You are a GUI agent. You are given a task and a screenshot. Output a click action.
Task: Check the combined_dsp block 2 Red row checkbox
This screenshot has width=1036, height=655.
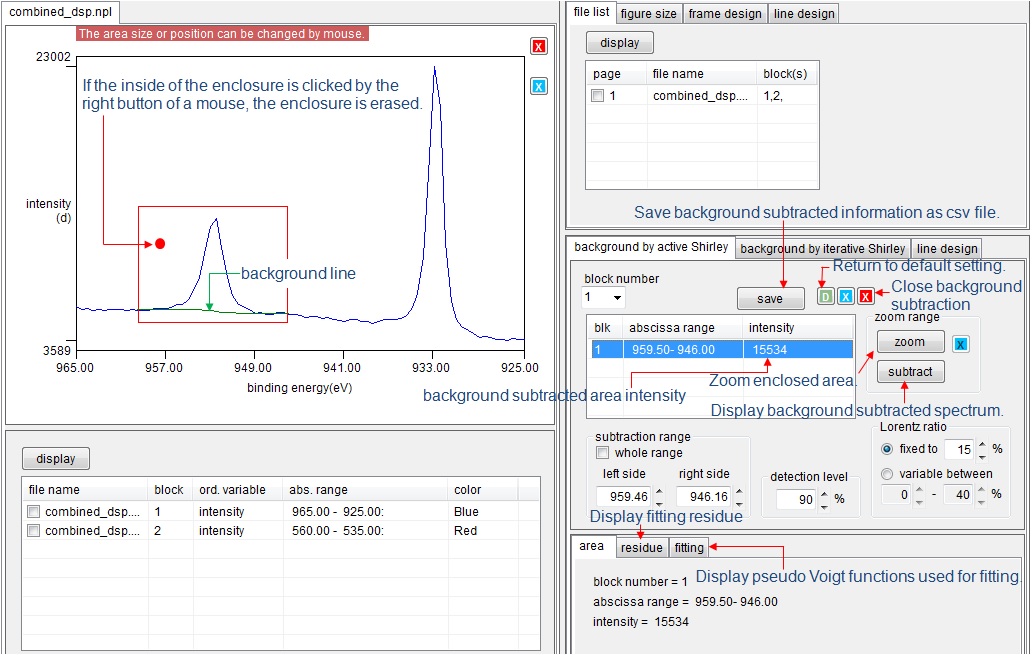point(34,531)
